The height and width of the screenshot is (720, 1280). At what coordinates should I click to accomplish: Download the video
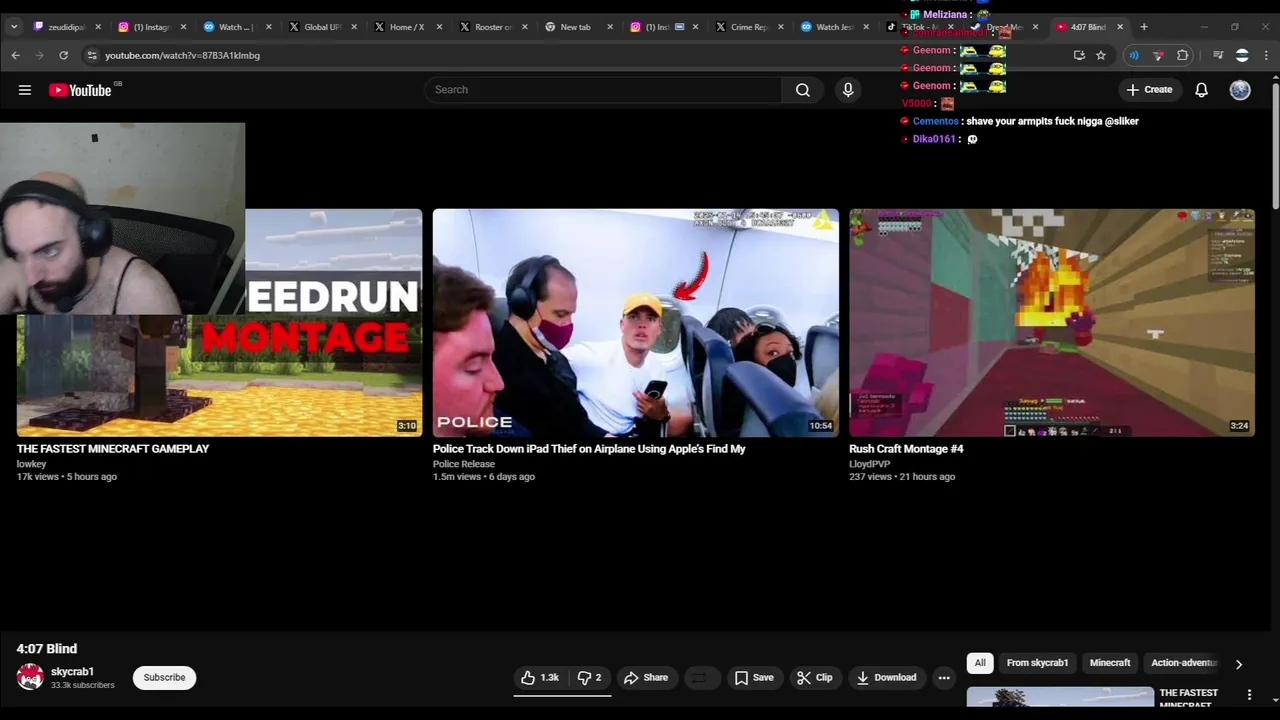click(x=886, y=678)
